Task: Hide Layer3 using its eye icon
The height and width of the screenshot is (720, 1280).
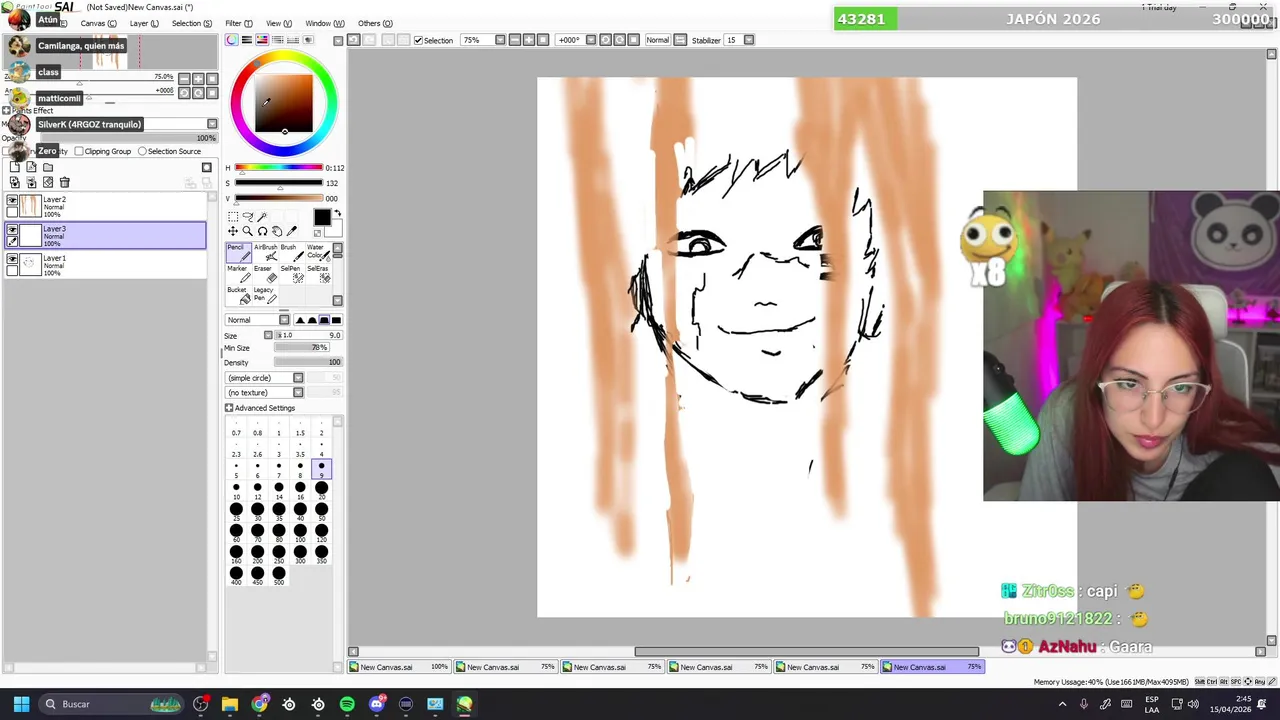Action: tap(12, 230)
